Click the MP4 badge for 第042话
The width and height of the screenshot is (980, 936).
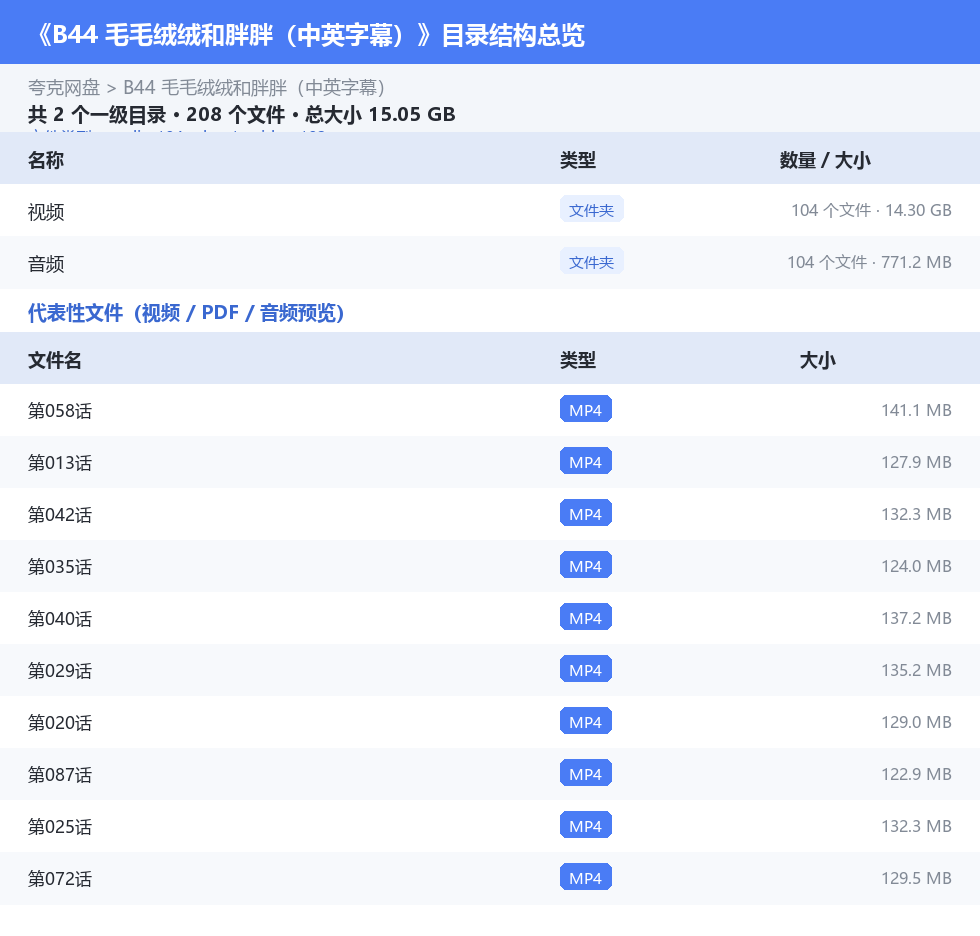pos(586,513)
